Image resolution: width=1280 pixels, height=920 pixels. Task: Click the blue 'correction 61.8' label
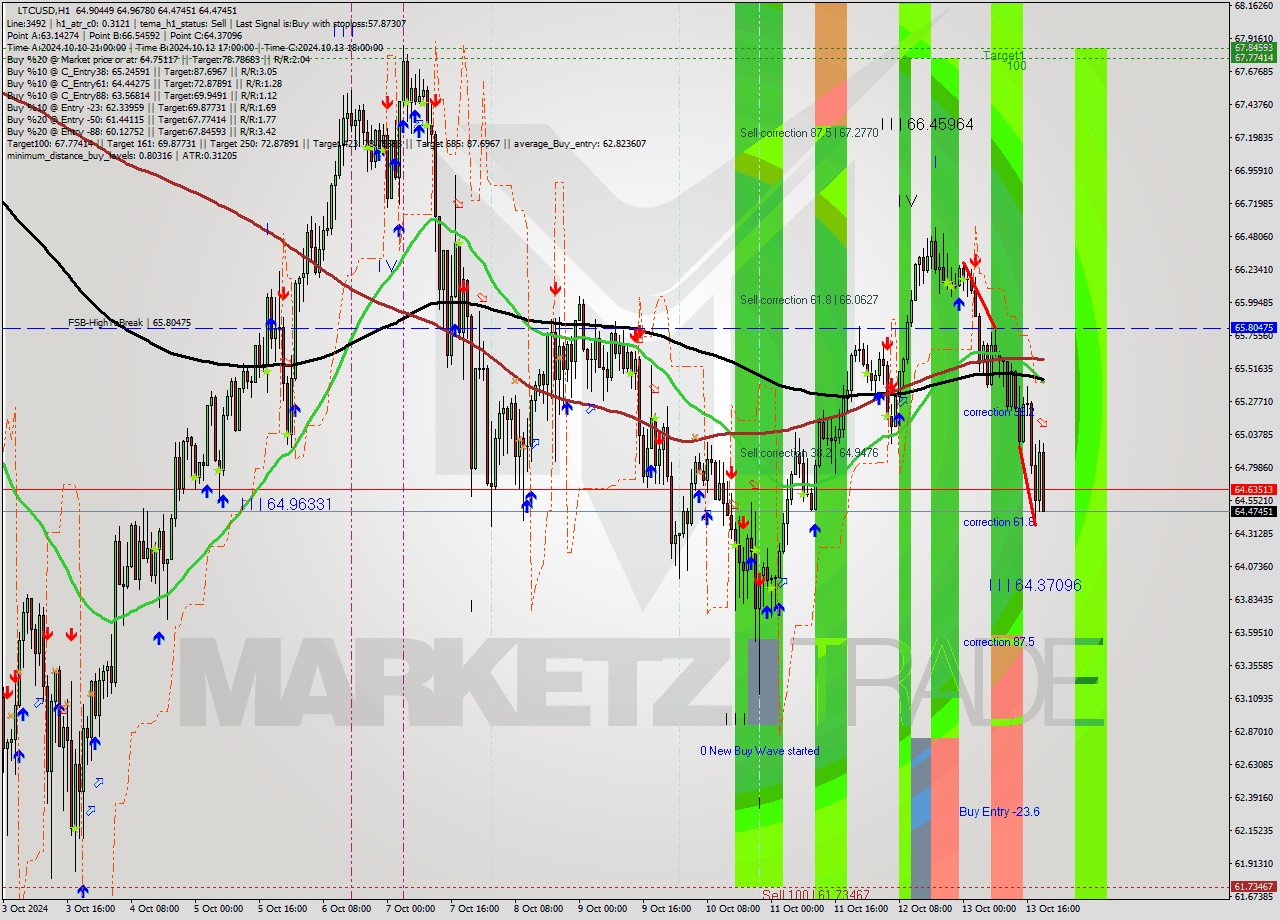[999, 522]
